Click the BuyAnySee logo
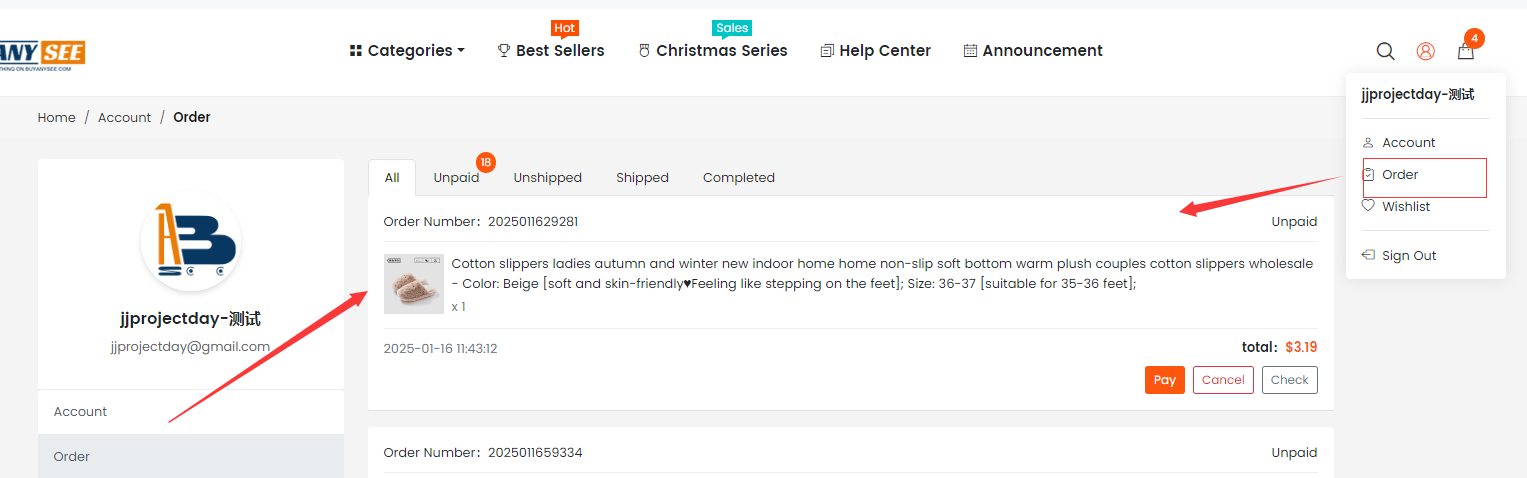The height and width of the screenshot is (478, 1527). [x=43, y=54]
